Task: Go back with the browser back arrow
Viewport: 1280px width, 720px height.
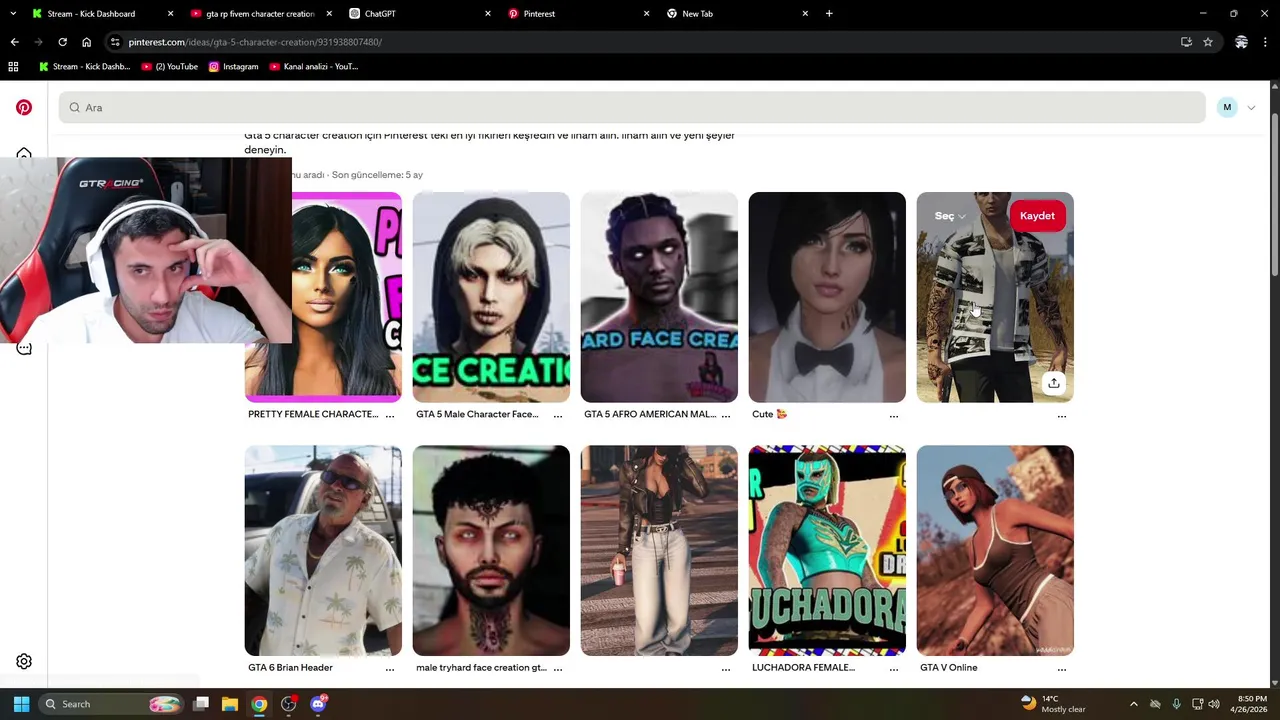Action: point(14,42)
